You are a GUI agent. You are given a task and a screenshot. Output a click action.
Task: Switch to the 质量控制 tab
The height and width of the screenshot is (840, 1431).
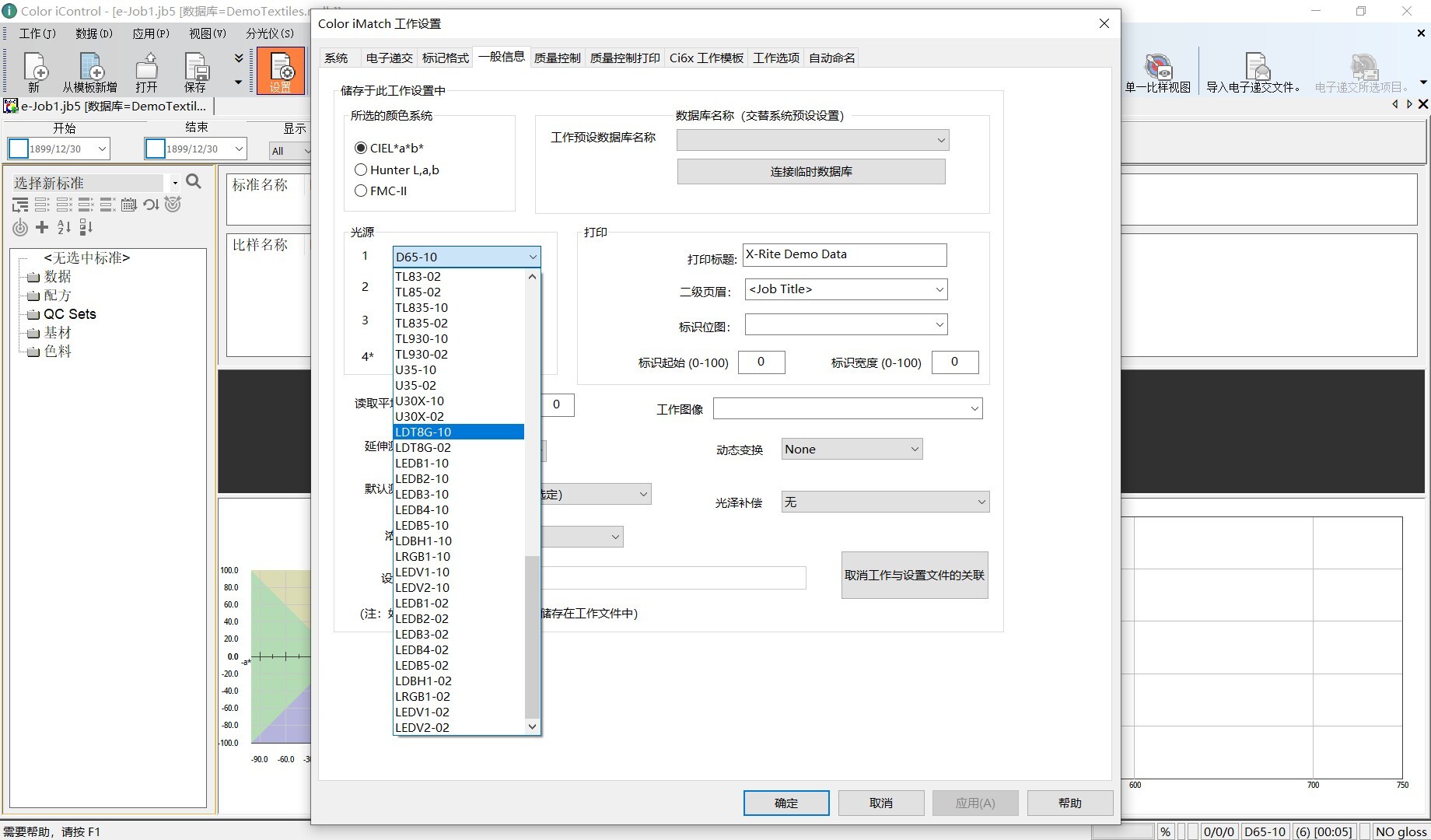pos(557,58)
